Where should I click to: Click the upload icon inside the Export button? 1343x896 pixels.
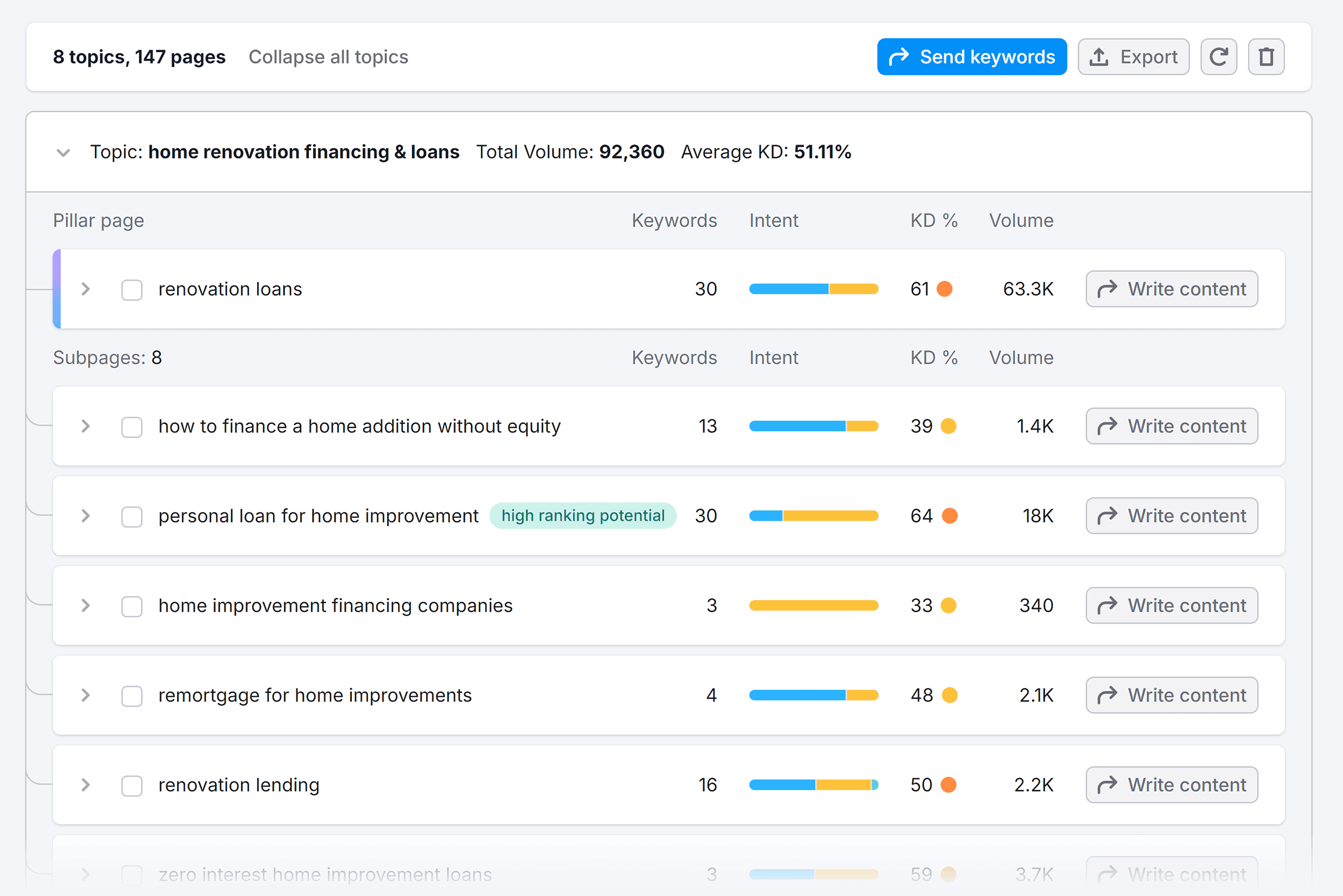point(1099,56)
